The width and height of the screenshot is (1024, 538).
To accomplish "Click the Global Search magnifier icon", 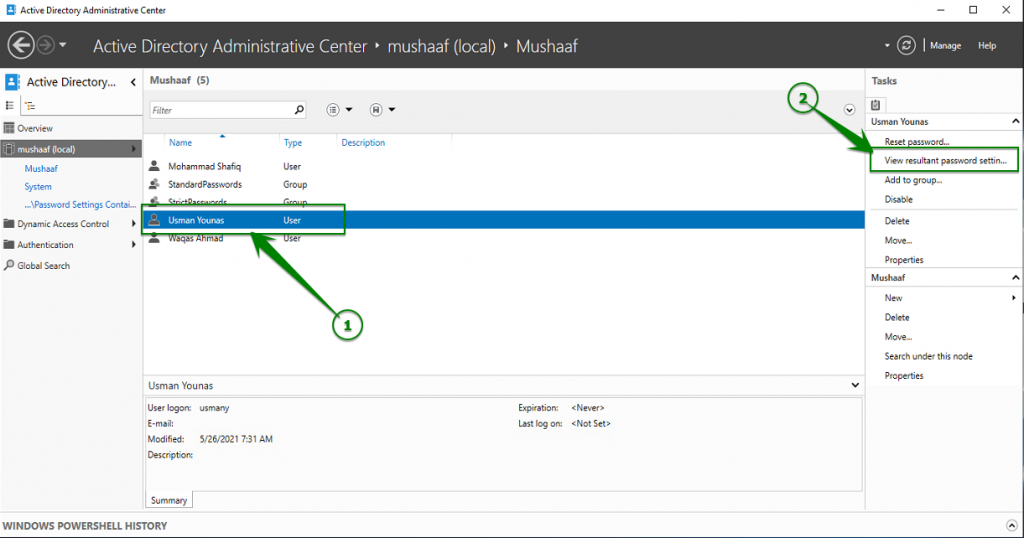I will click(x=8, y=265).
